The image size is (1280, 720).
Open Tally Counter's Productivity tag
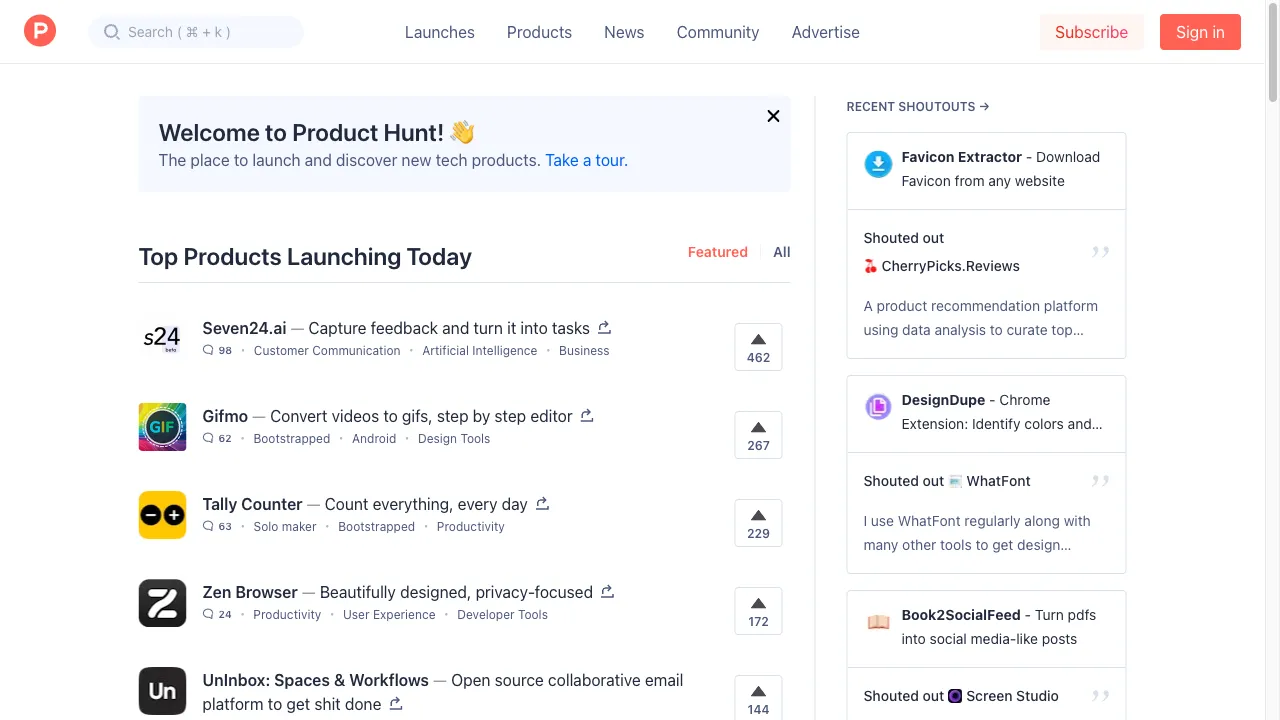point(471,527)
